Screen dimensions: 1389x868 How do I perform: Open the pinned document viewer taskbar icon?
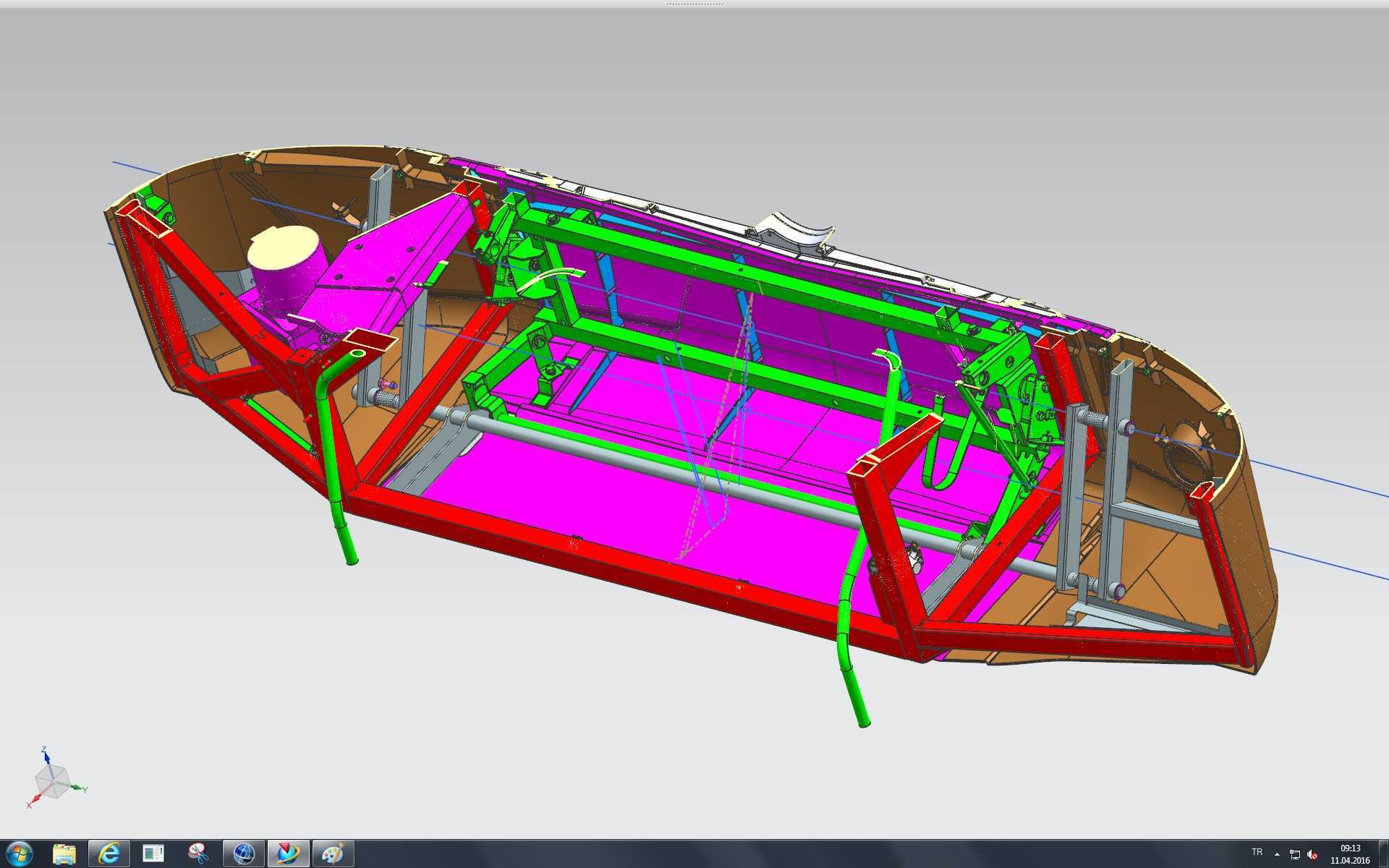153,854
